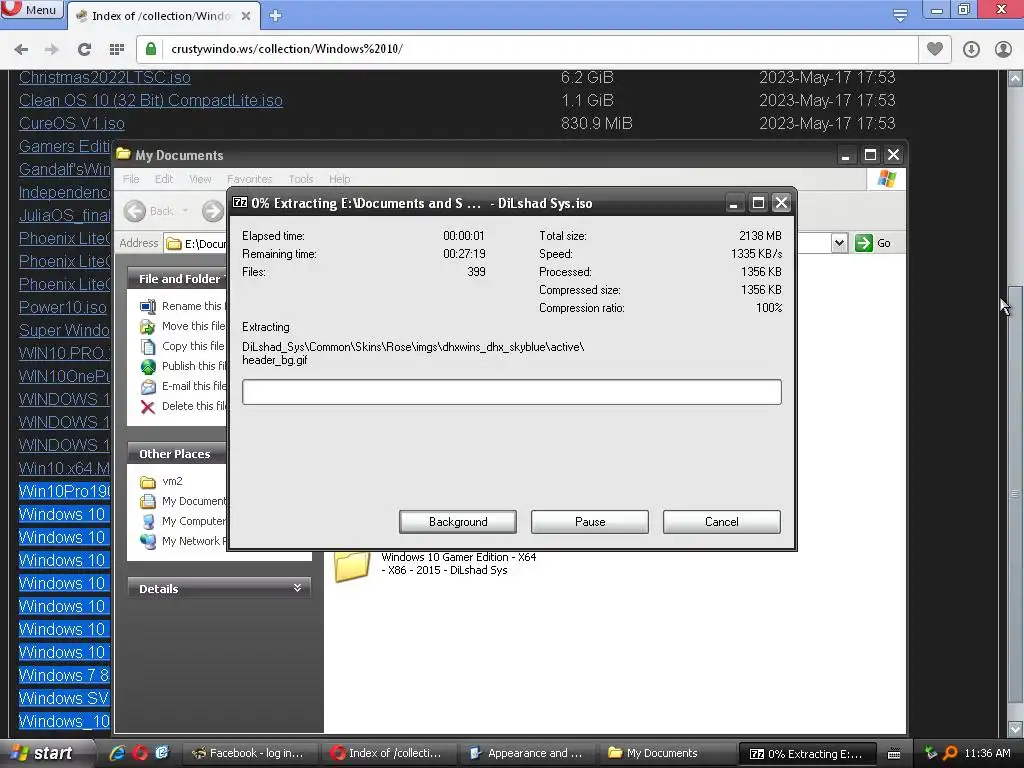Click Back button in My Documents
The image size is (1024, 768).
[150, 211]
